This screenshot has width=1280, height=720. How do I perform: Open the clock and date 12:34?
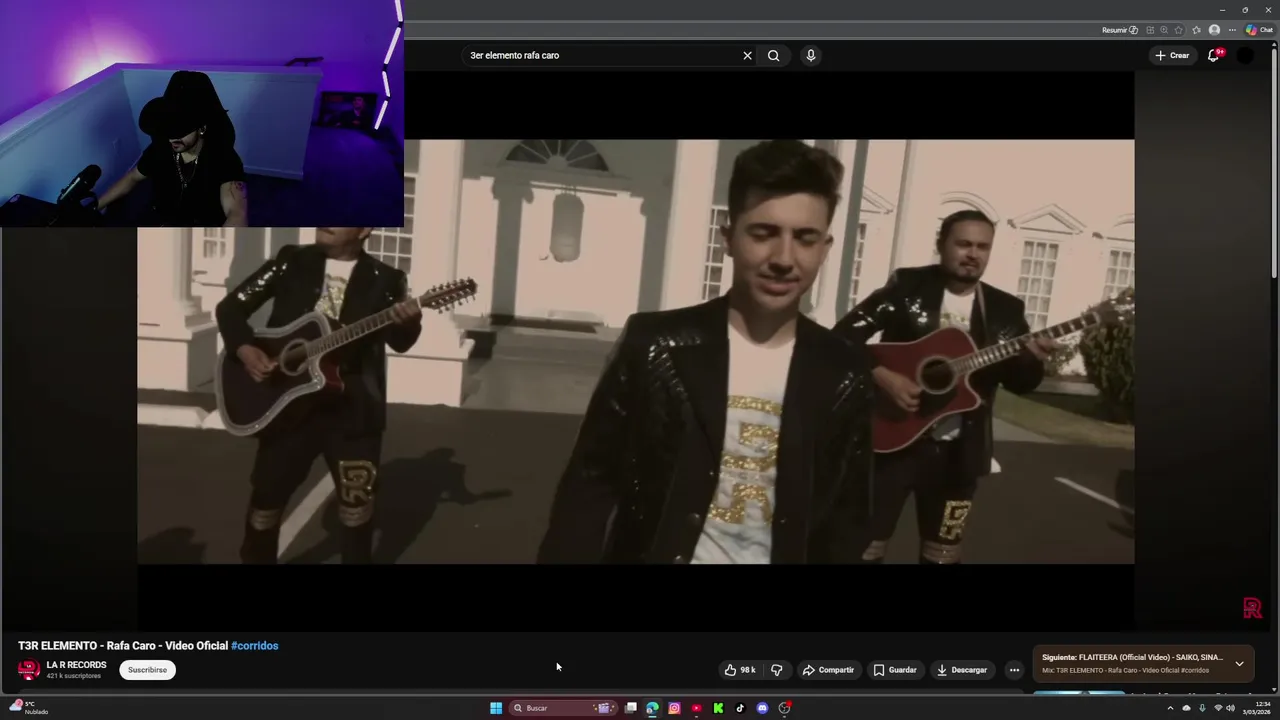click(x=1257, y=708)
